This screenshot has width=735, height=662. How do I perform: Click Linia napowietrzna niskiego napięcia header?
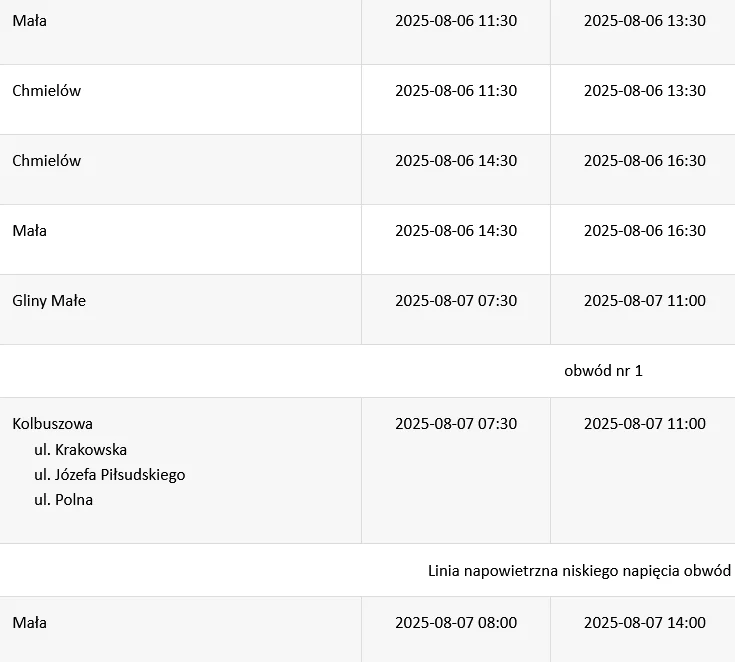(x=581, y=571)
